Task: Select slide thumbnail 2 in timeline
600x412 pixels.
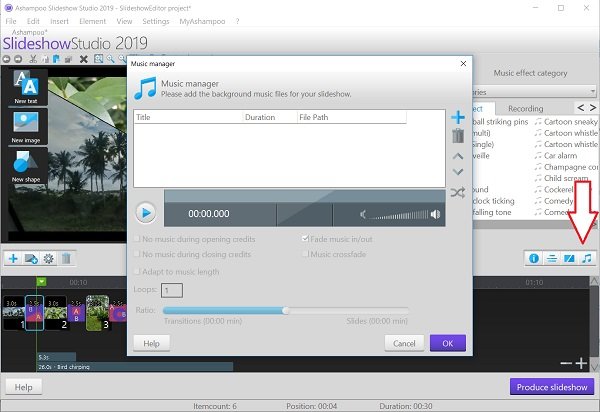Action: 56,313
